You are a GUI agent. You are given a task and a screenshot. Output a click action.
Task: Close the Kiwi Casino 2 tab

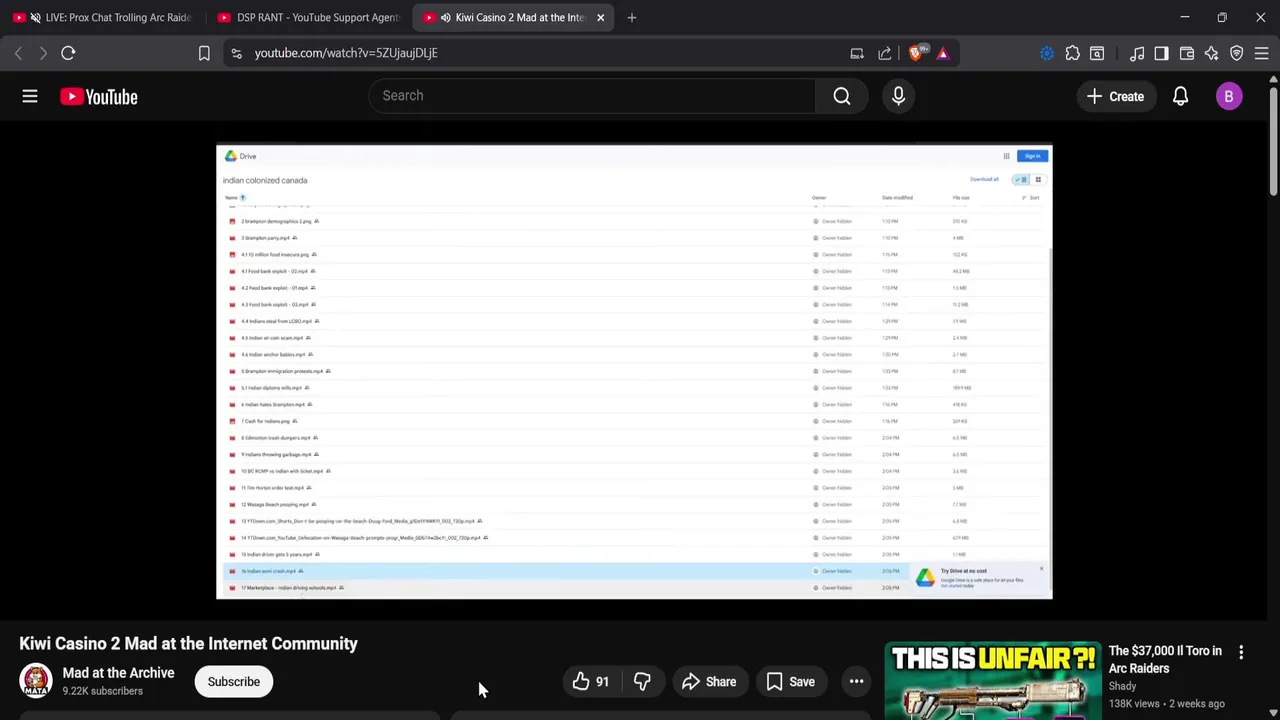[x=600, y=18]
